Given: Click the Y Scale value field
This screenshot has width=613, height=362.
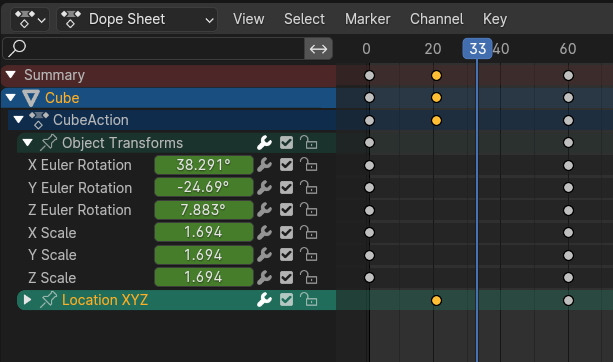Looking at the screenshot, I should click(x=204, y=255).
